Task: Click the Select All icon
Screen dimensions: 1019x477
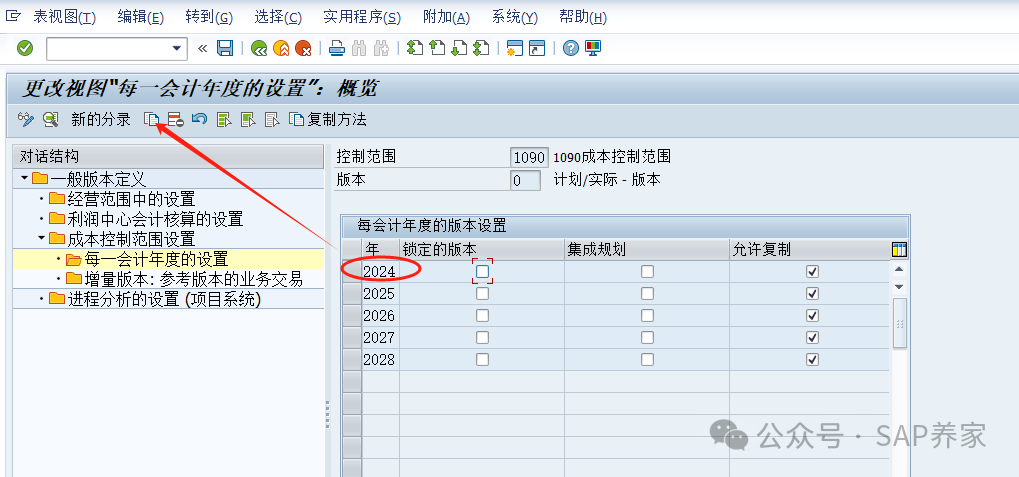Action: coord(224,119)
